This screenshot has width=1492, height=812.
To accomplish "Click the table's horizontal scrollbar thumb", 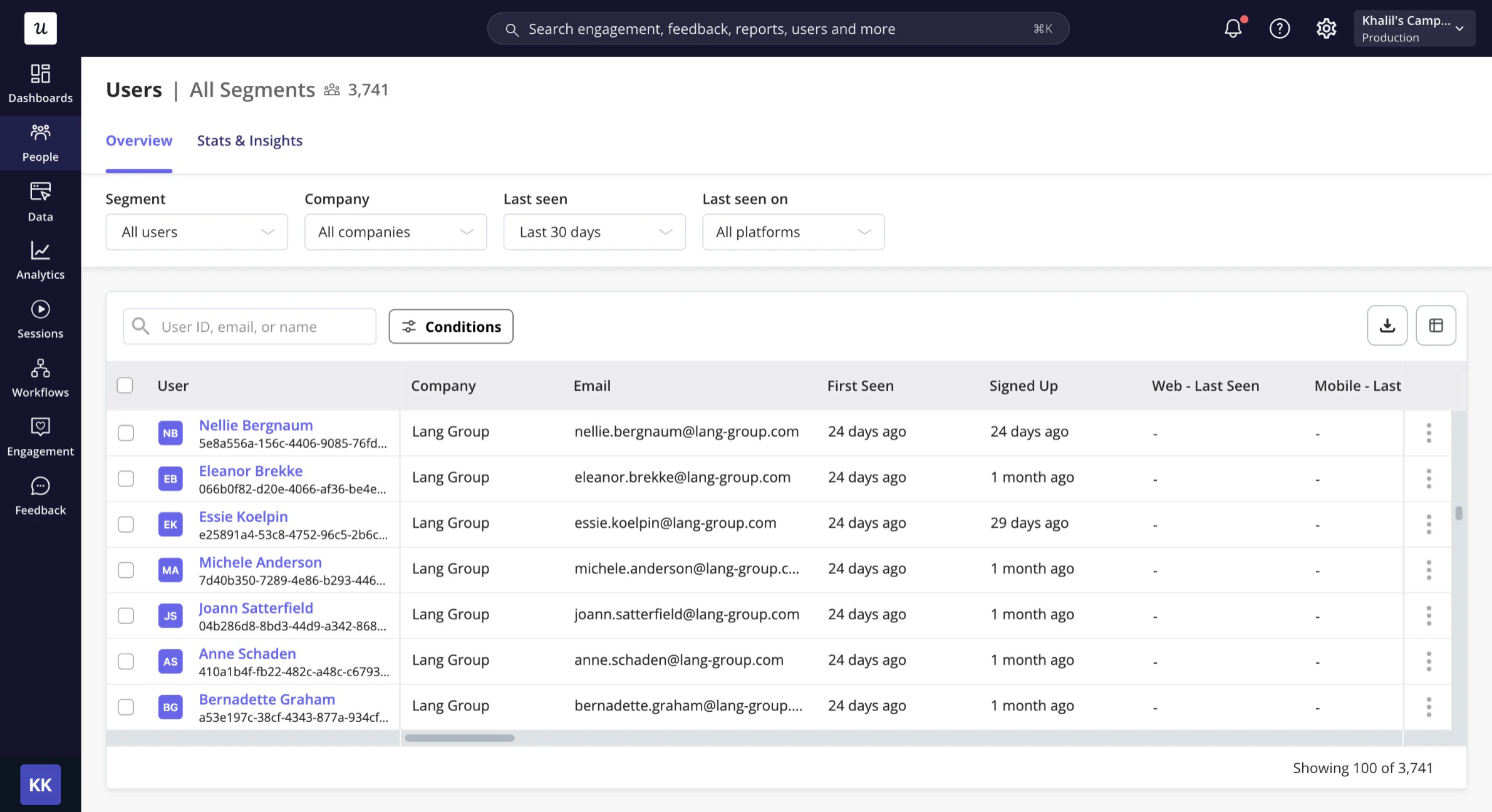I will click(459, 737).
